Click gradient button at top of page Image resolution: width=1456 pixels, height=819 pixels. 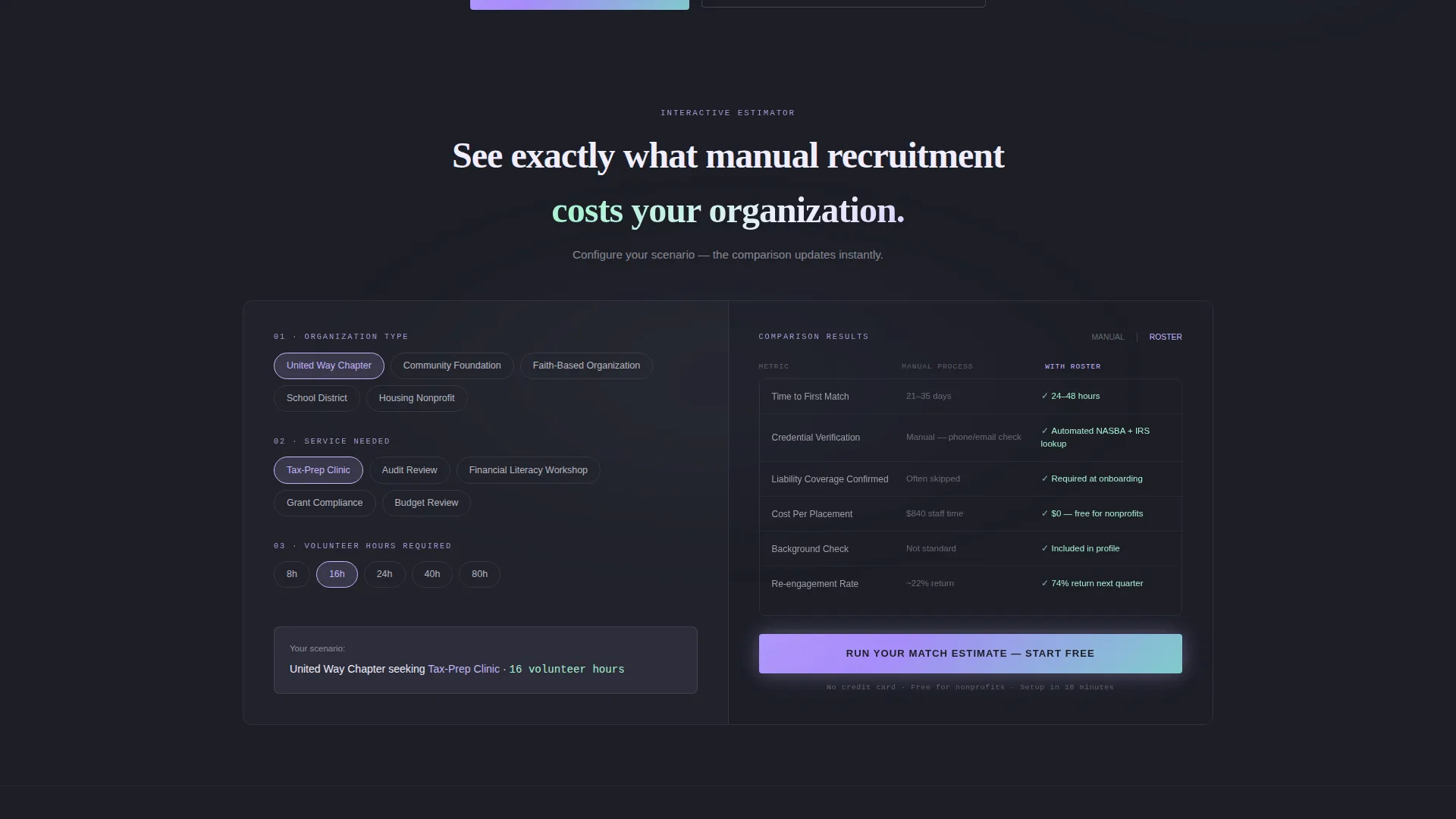coord(579,5)
